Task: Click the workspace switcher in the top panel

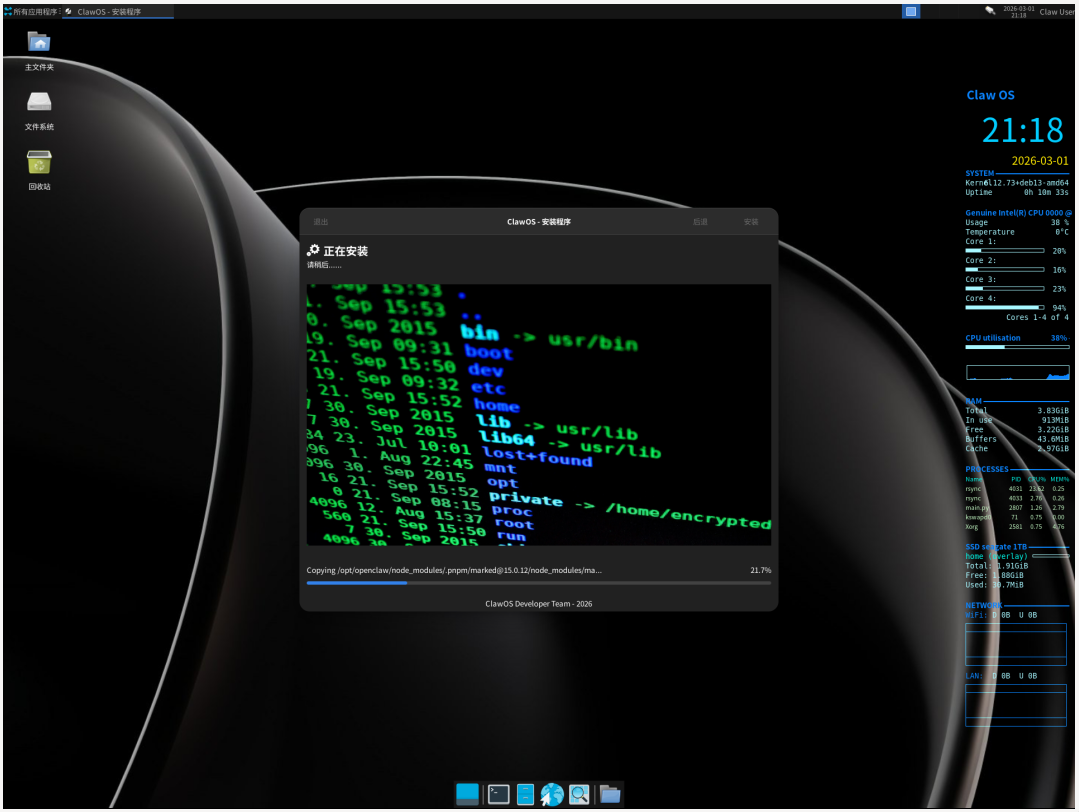Action: coord(910,11)
